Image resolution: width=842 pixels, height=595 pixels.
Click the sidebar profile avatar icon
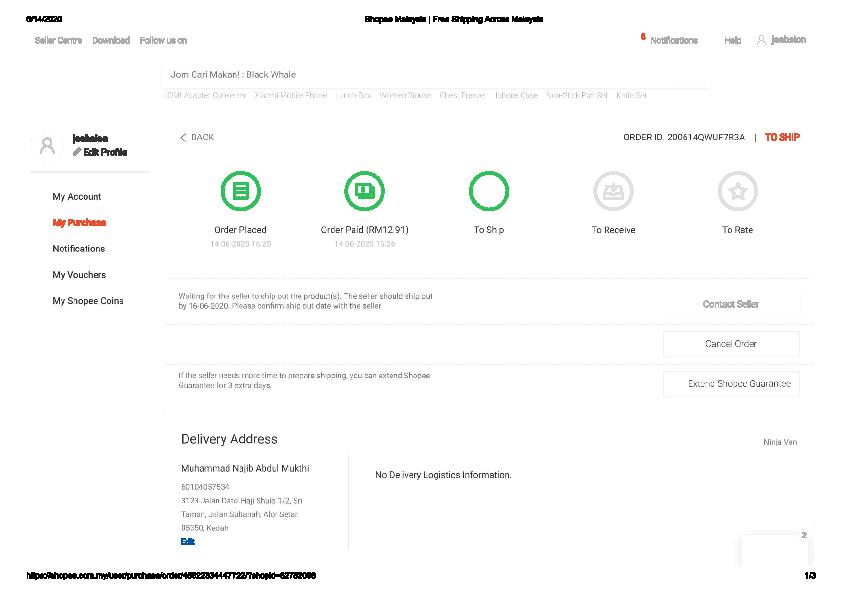47,146
